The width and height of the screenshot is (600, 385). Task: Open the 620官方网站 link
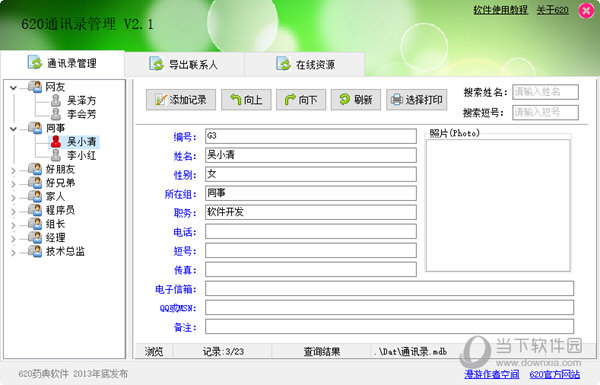(554, 374)
